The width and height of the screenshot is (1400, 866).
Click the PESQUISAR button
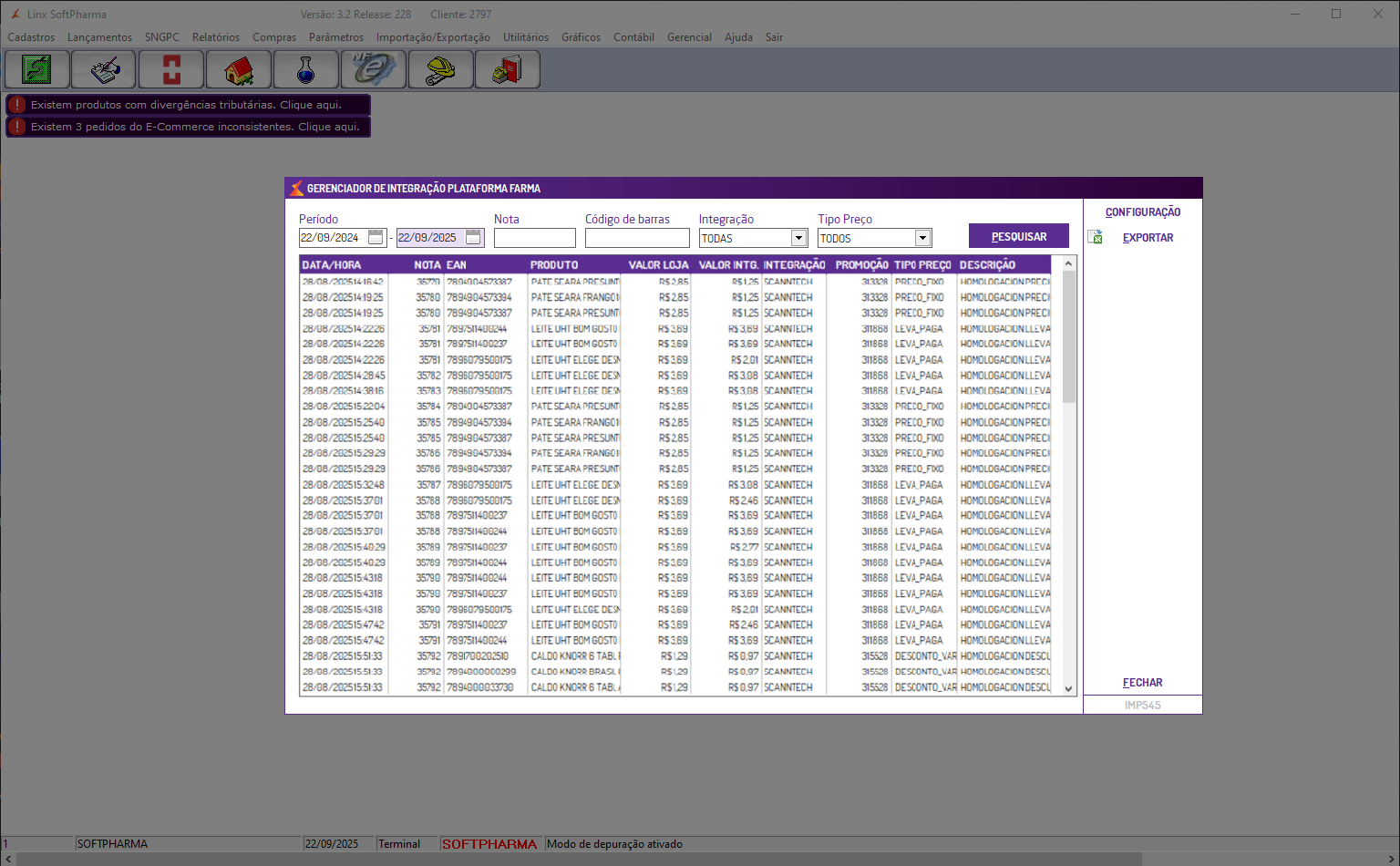pyautogui.click(x=1018, y=236)
